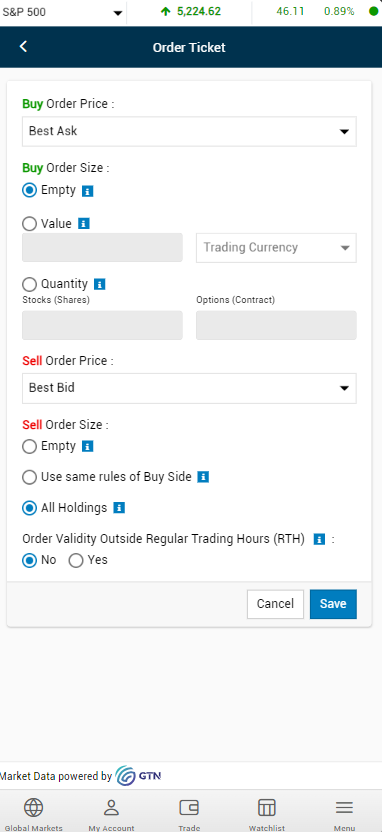
Task: Select the Value radio button for buy size
Action: [30, 224]
